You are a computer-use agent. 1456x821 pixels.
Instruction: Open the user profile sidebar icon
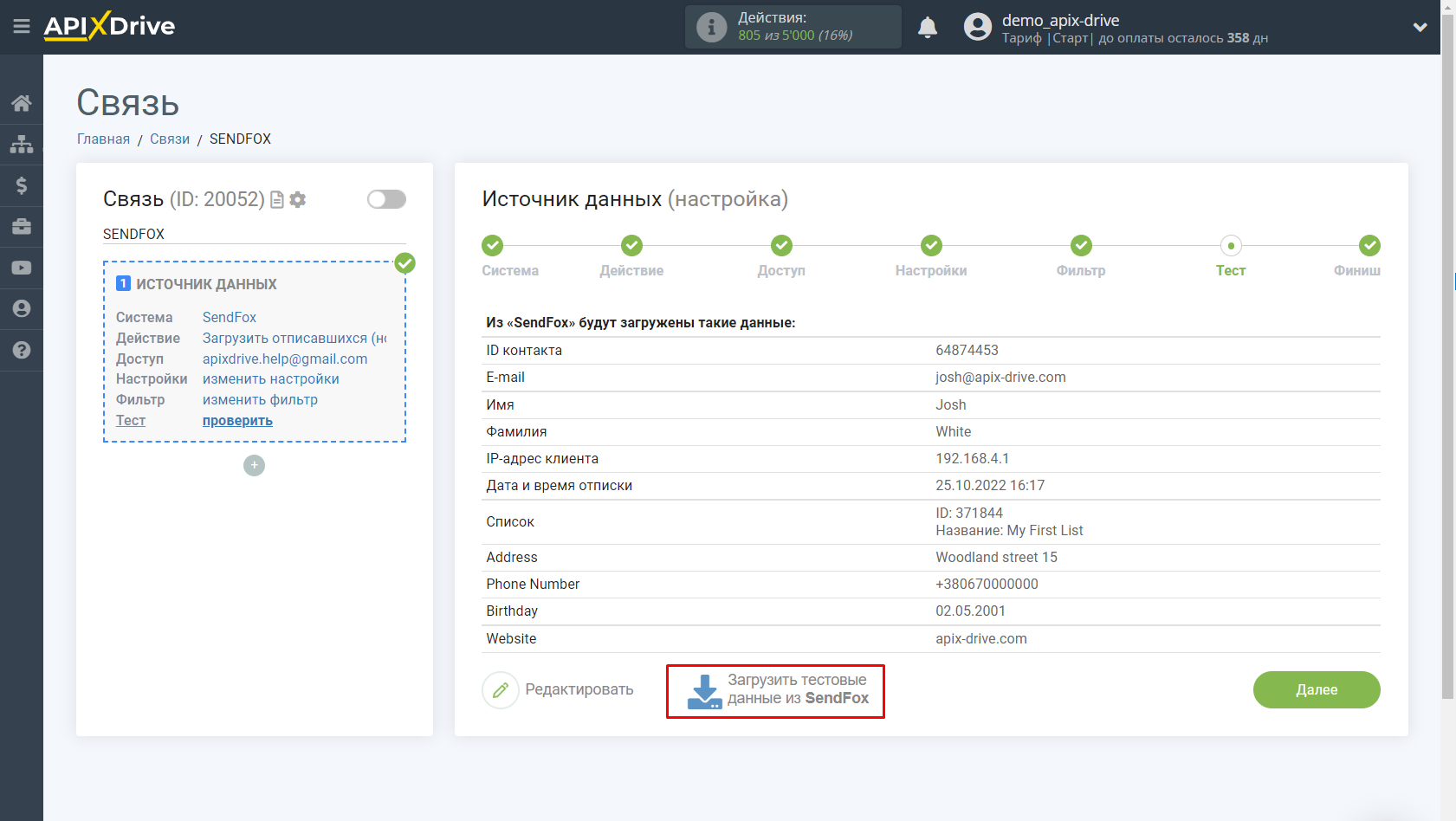(x=22, y=309)
